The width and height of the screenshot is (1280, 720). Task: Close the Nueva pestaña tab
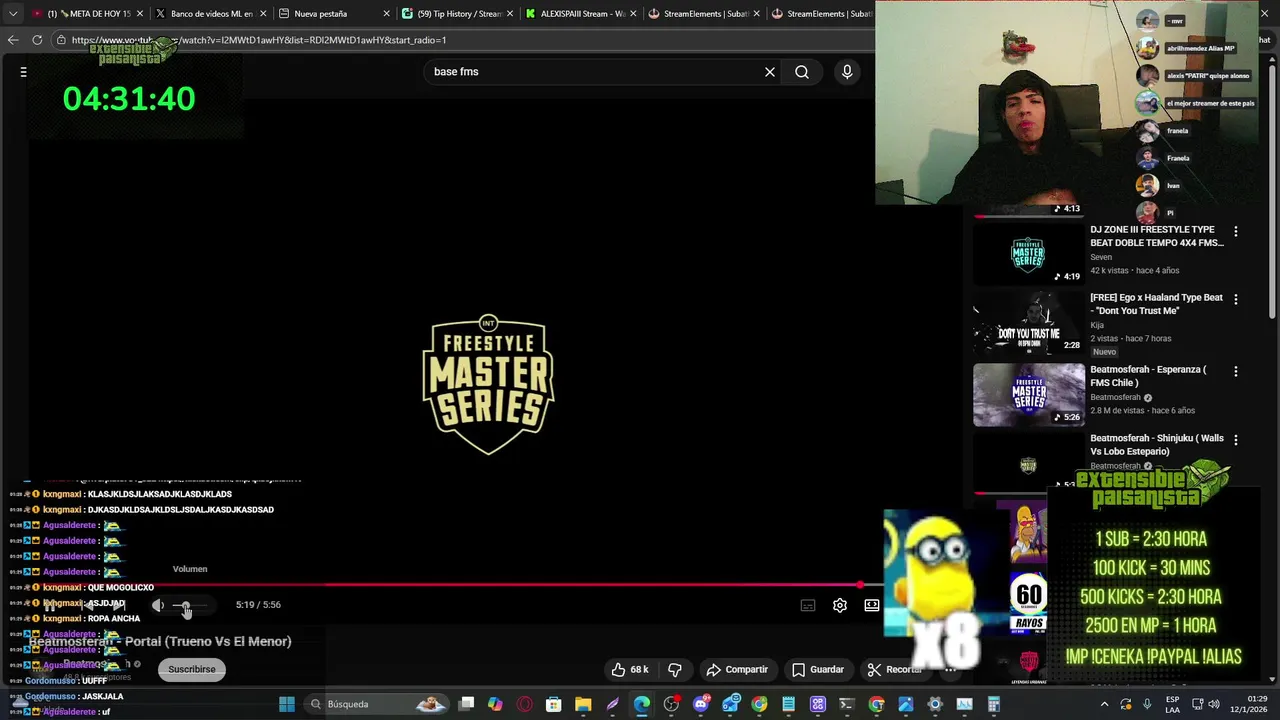click(x=386, y=14)
